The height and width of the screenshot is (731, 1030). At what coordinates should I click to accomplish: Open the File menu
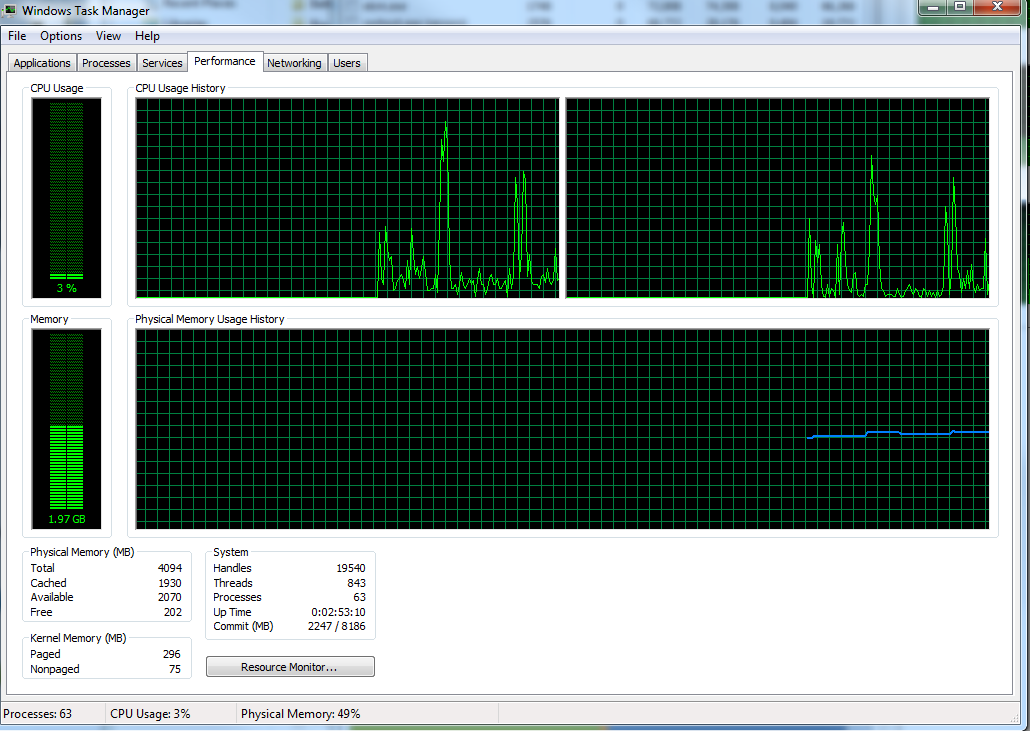point(17,36)
